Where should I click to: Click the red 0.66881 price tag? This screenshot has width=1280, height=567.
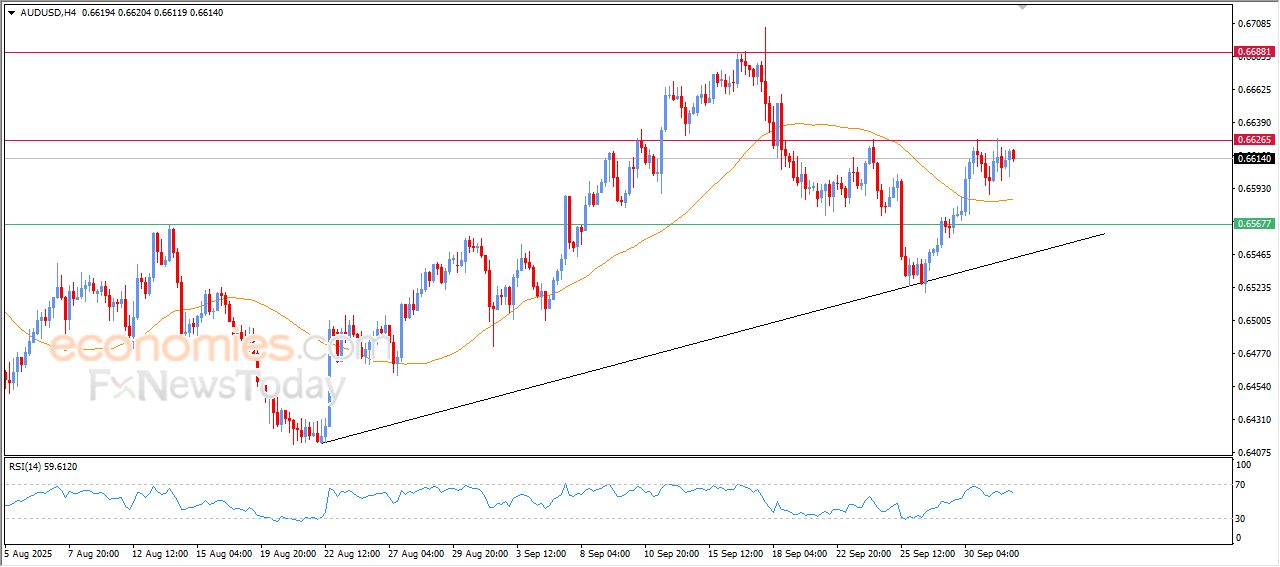(x=1254, y=51)
